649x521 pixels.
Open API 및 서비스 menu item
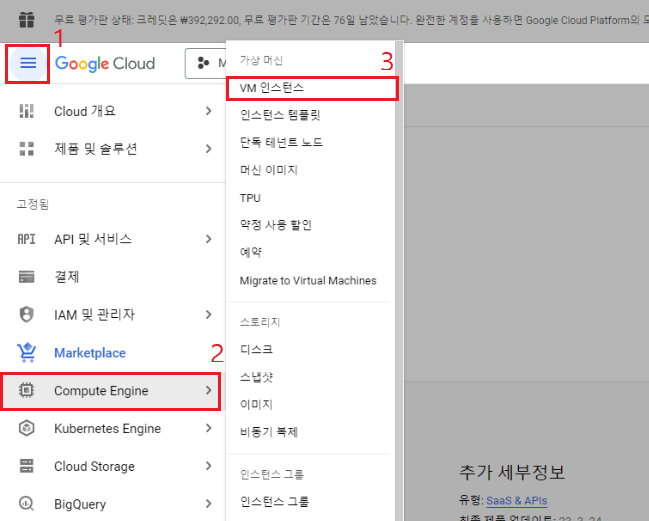pyautogui.click(x=112, y=239)
